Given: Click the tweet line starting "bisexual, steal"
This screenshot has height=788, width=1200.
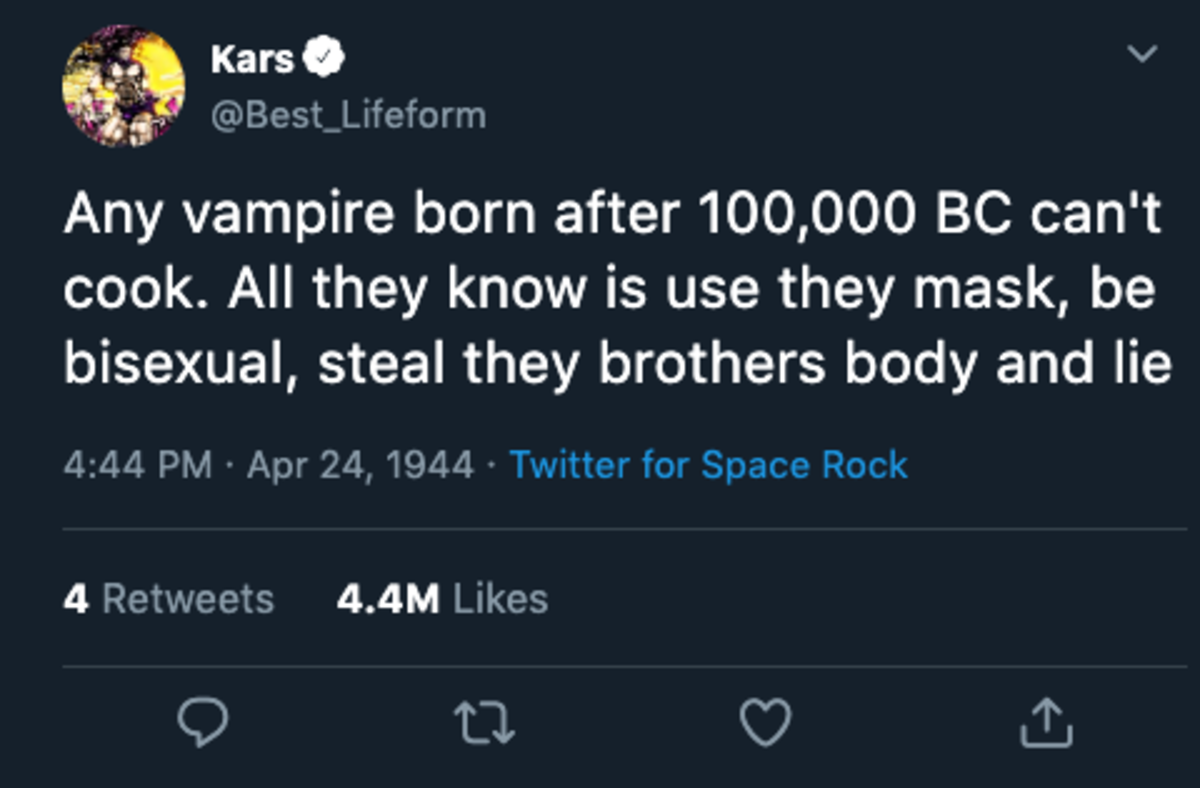Looking at the screenshot, I should 617,364.
